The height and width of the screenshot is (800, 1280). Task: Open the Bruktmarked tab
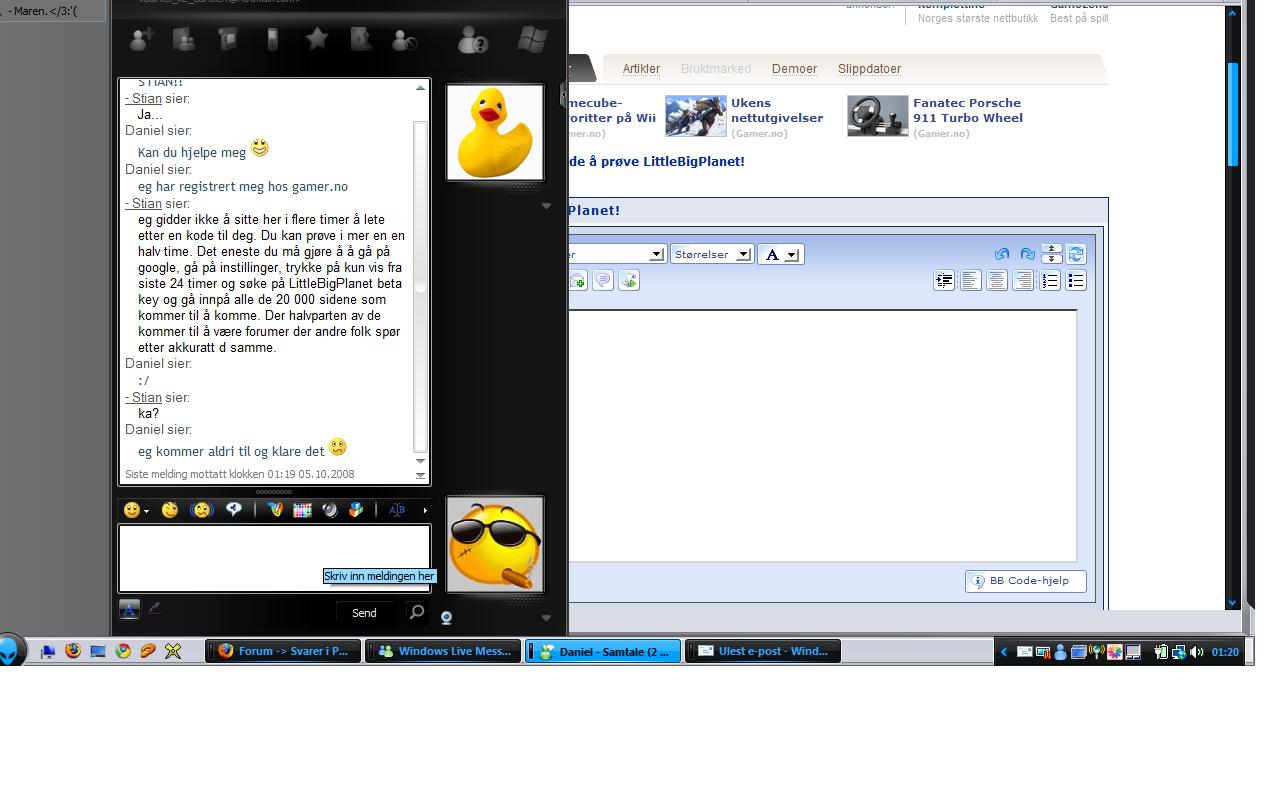pyautogui.click(x=716, y=69)
